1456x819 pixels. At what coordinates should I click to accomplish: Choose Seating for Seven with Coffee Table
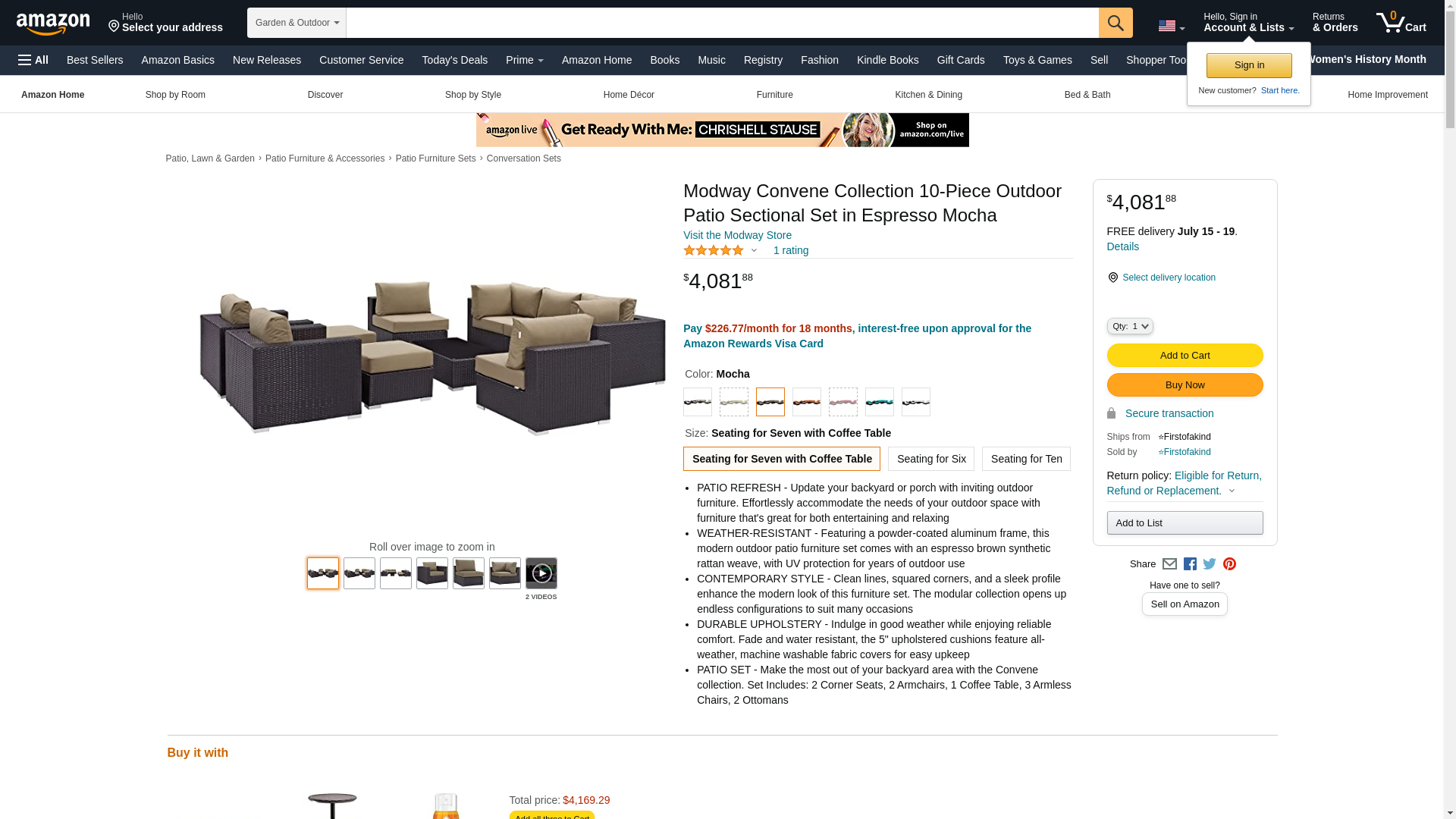point(782,459)
